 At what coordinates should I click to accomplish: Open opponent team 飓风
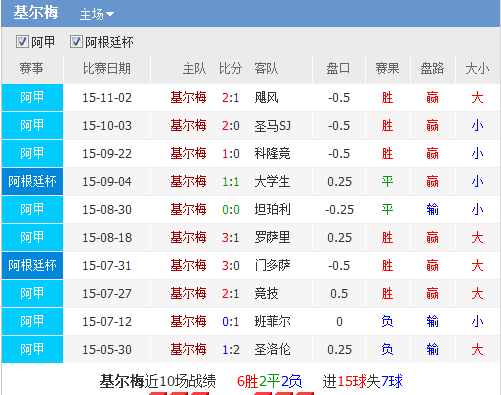pos(266,98)
